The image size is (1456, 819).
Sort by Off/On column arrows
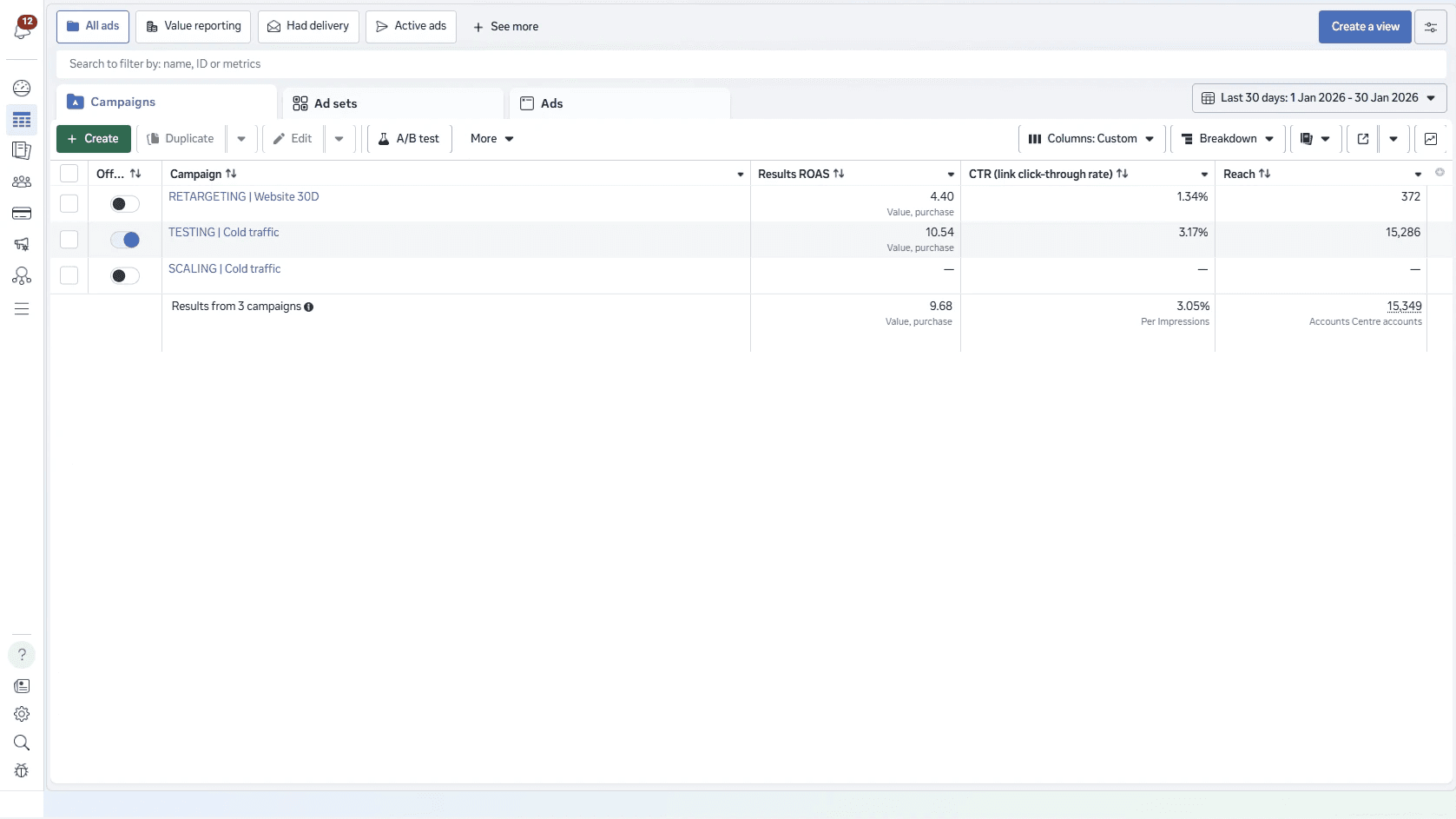click(135, 174)
